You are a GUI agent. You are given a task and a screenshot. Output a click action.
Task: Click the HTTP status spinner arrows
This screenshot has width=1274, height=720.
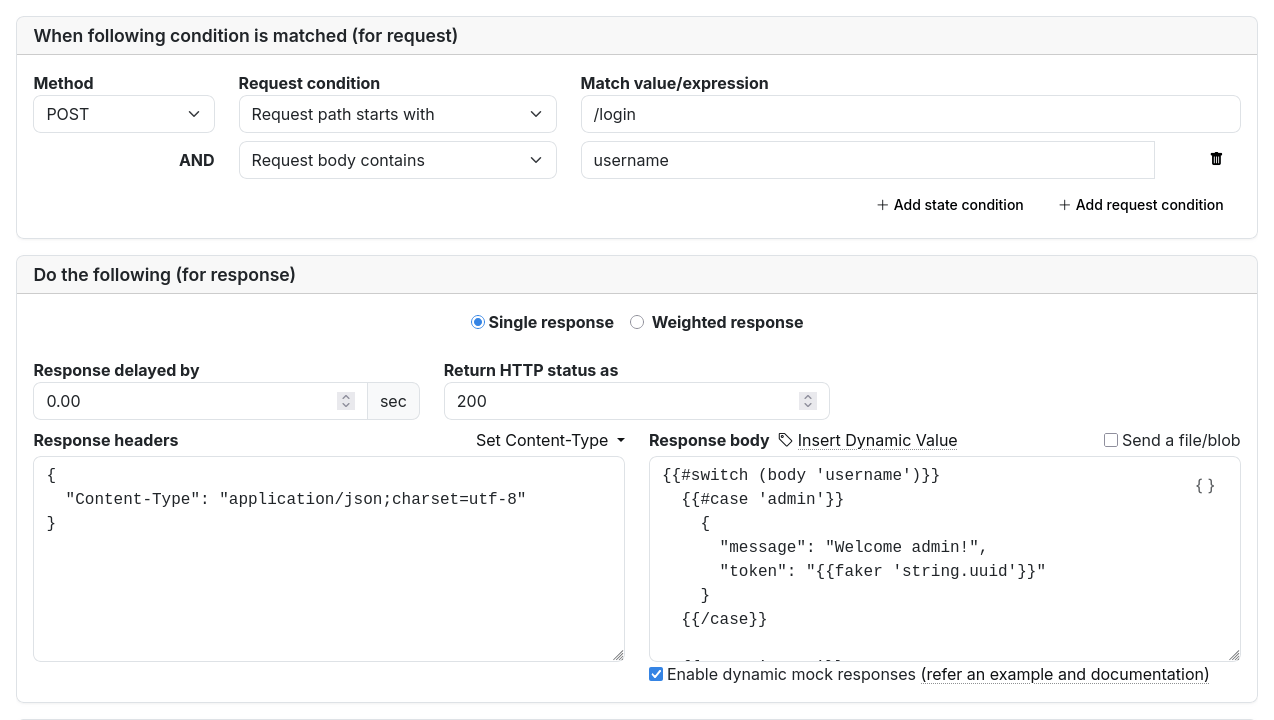pos(808,401)
